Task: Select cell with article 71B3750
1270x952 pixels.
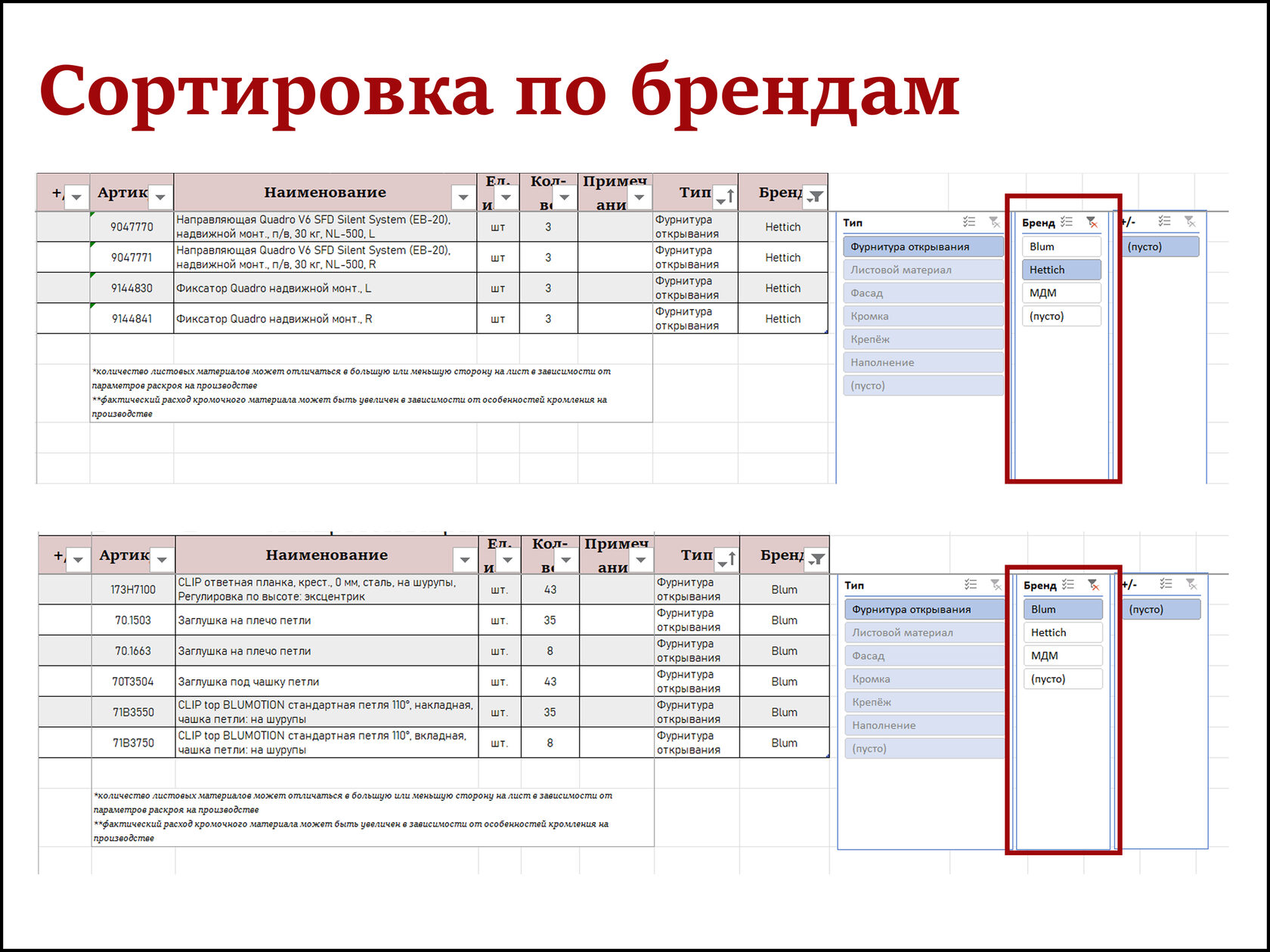Action: click(133, 743)
